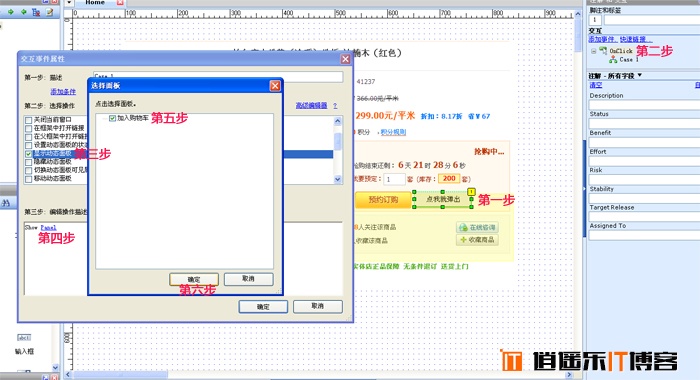
Task: Click the help question mark link
Action: (335, 105)
